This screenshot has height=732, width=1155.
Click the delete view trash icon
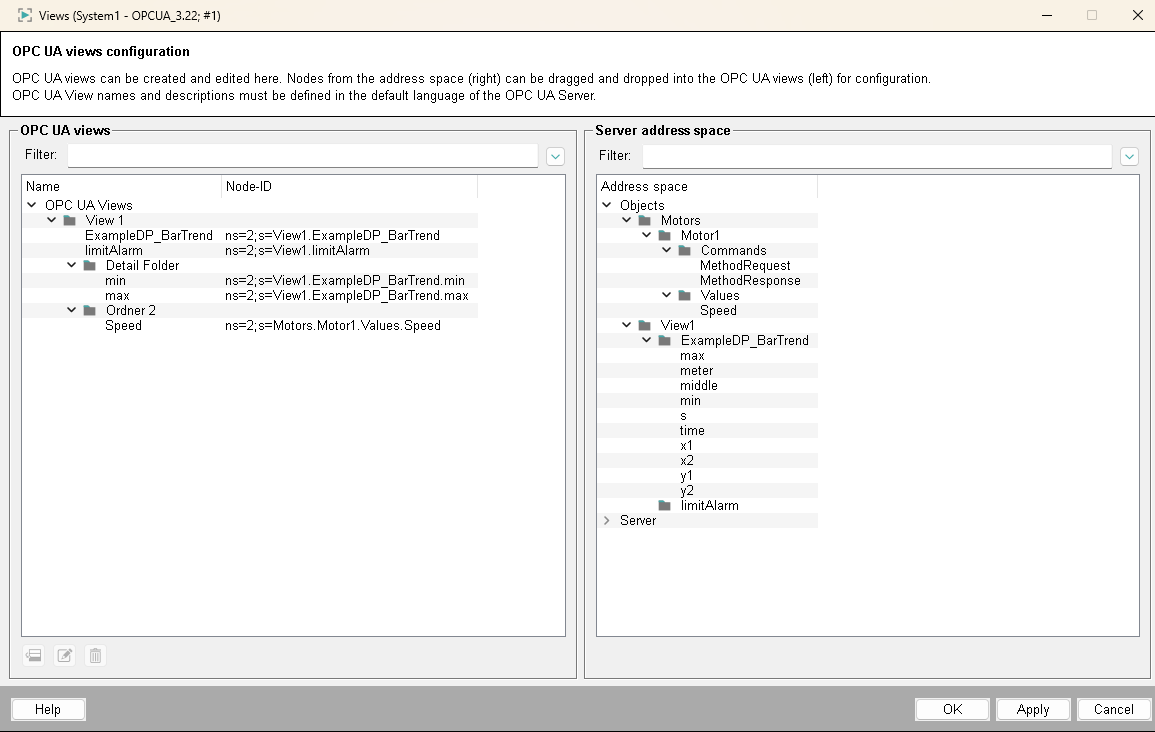pos(95,655)
